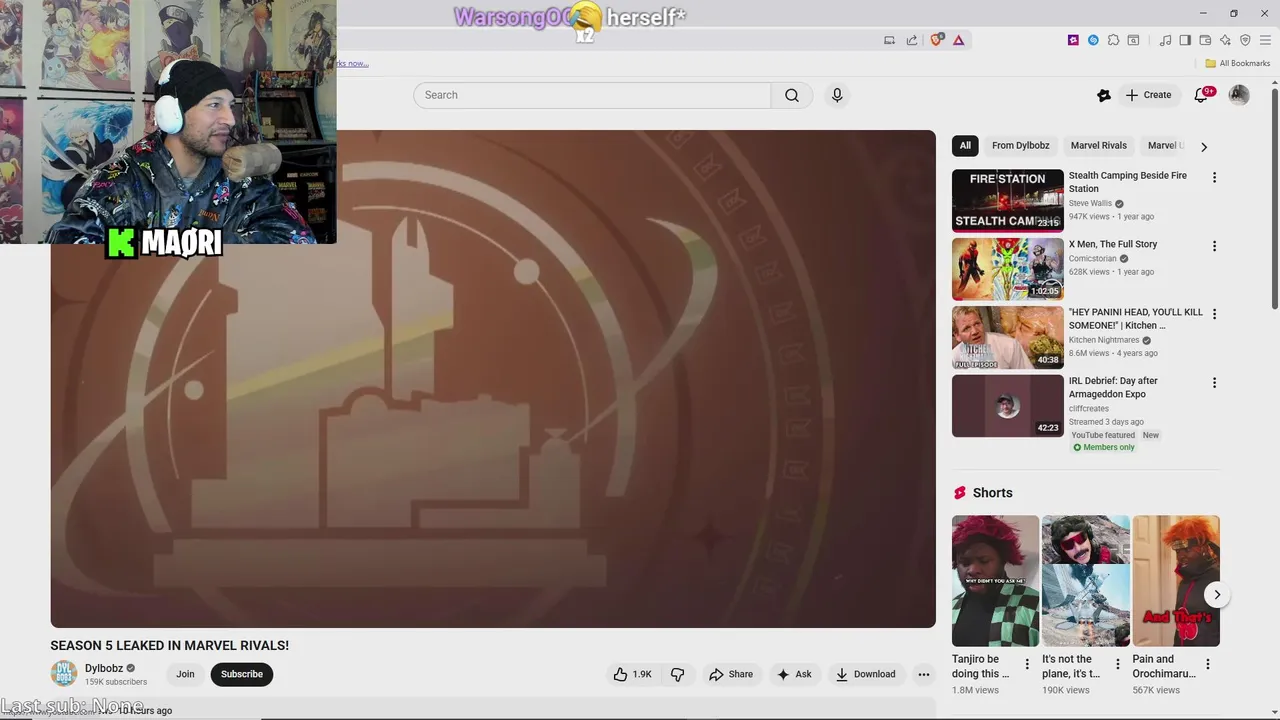The height and width of the screenshot is (720, 1280).
Task: Open All Bookmarks folder
Action: [x=1237, y=63]
